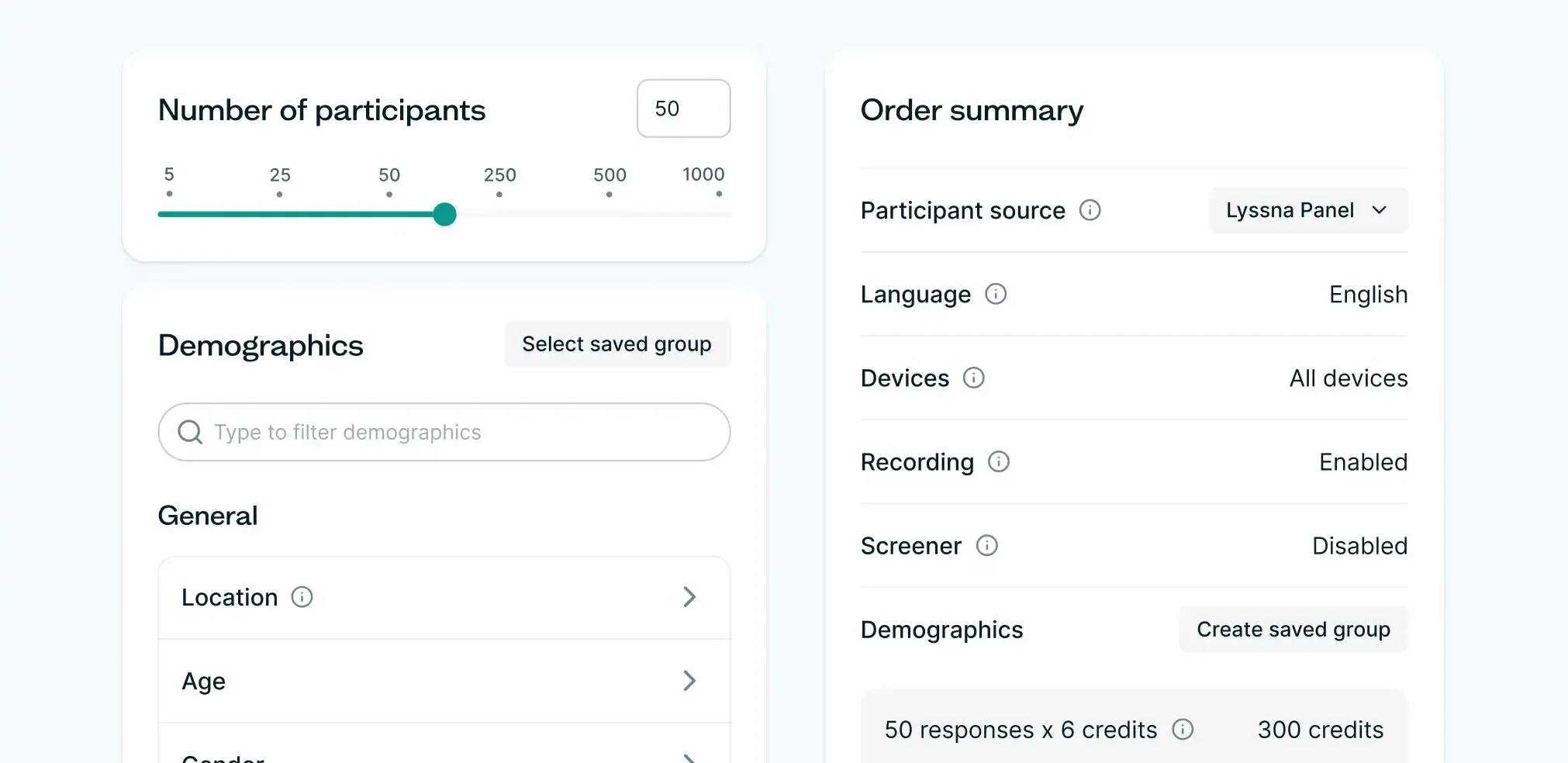Click the Devices info icon

(x=973, y=378)
